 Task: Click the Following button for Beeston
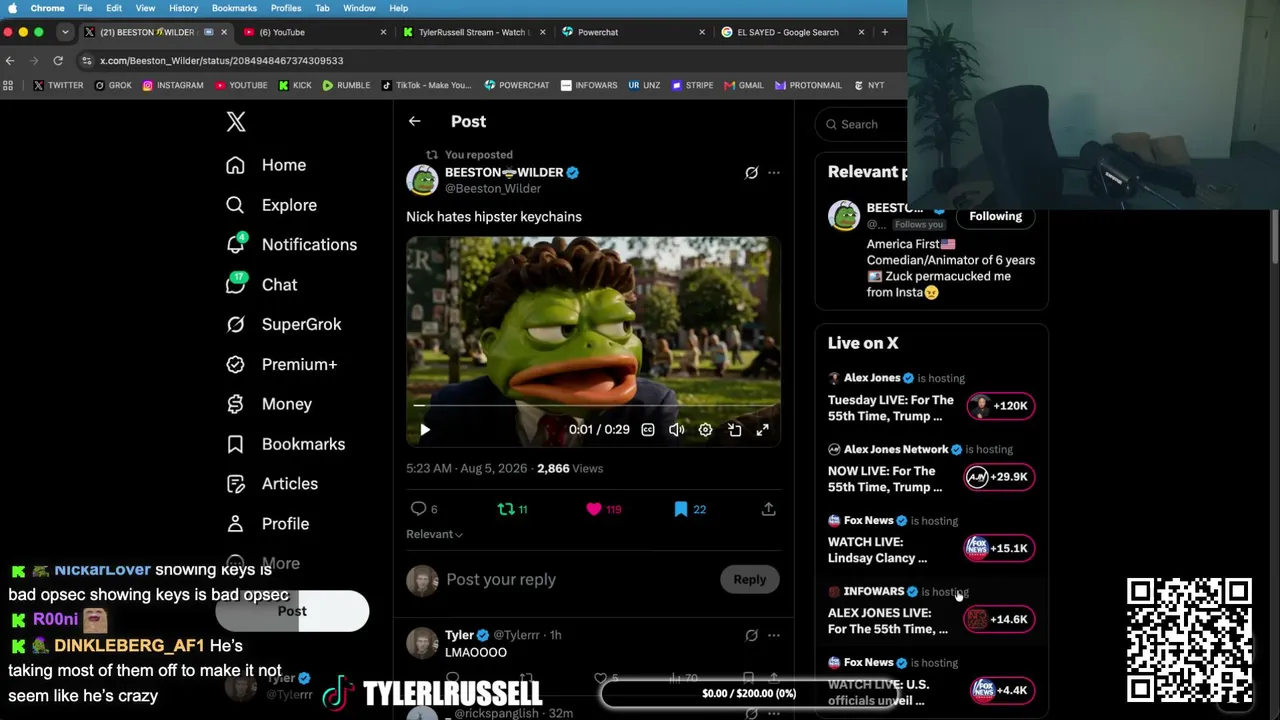tap(995, 216)
